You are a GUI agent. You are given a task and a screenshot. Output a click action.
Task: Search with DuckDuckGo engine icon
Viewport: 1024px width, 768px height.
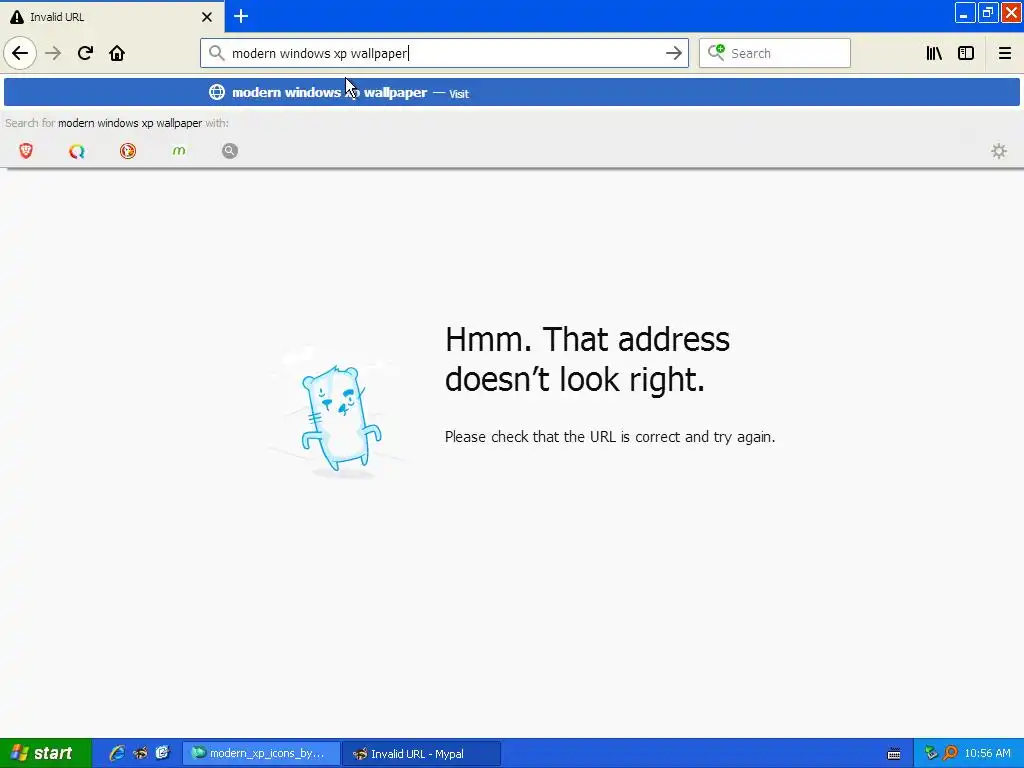128,151
